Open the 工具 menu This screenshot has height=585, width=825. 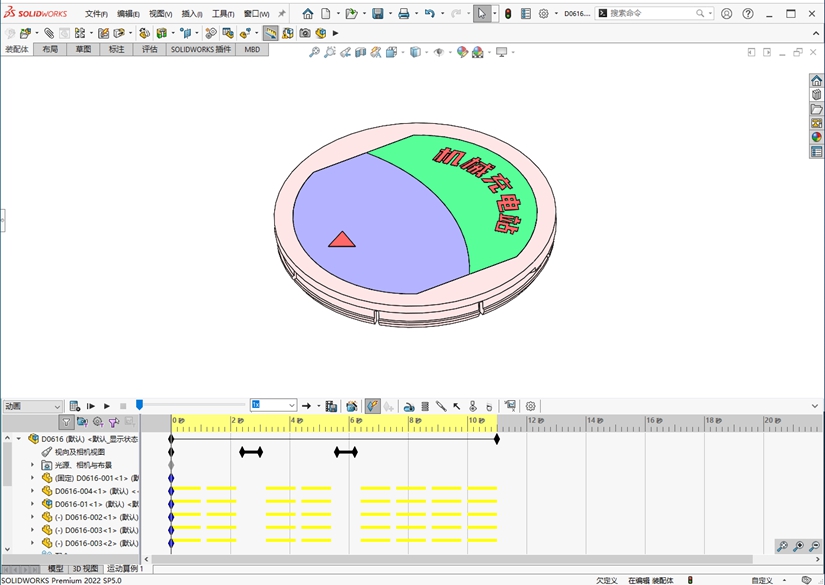[x=222, y=14]
